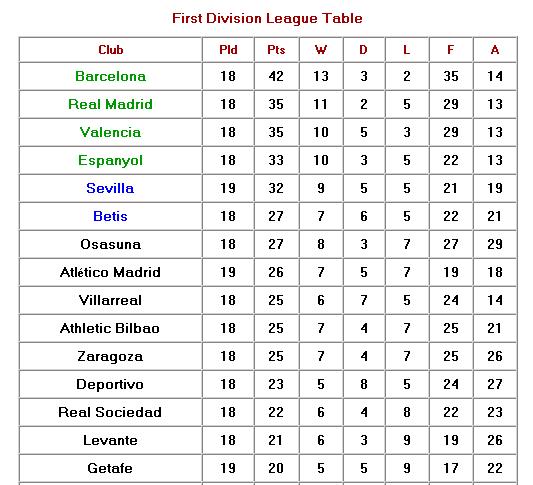533x485 pixels.
Task: Click the Pts column header
Action: tap(276, 50)
